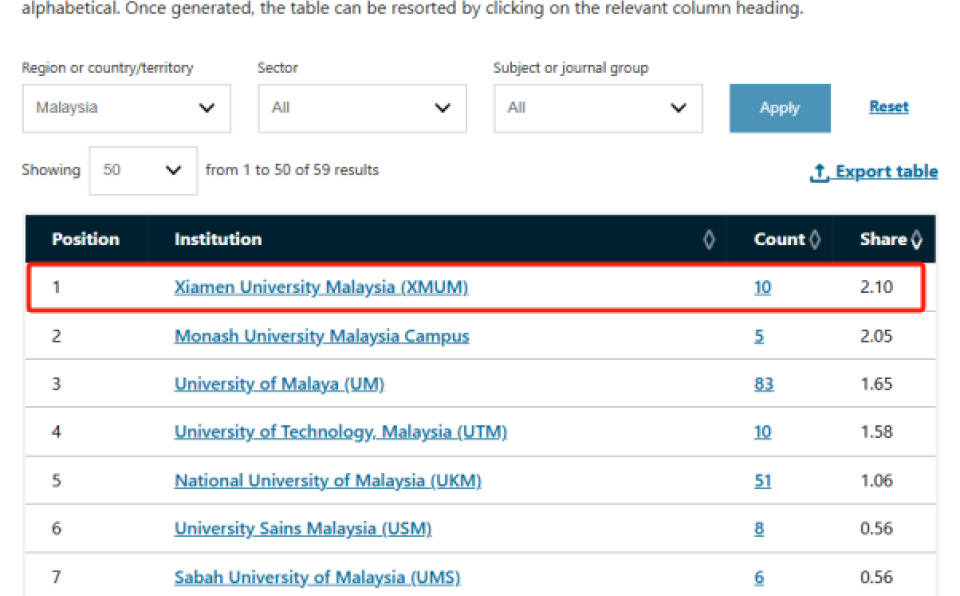Screen dimensions: 960x596
Task: Click the Reset link
Action: (888, 107)
